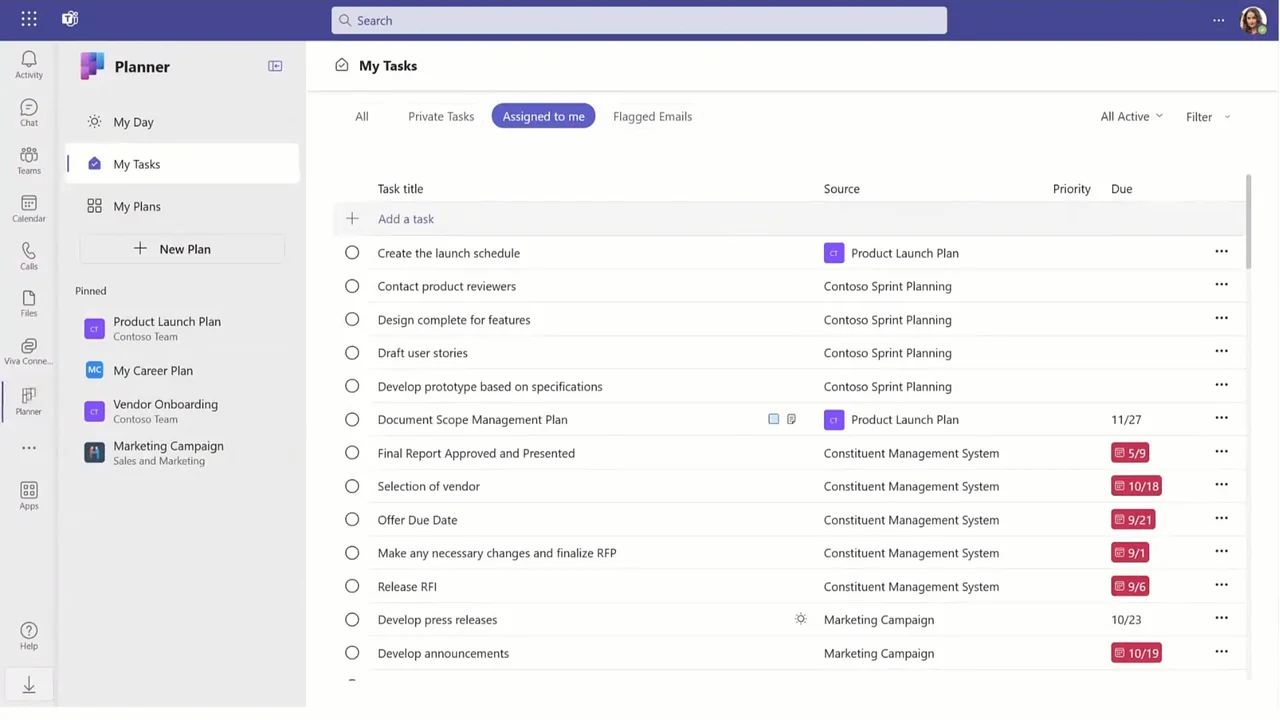Viewport: 1280px width, 720px height.
Task: Mark Create the launch schedule complete
Action: pos(352,253)
